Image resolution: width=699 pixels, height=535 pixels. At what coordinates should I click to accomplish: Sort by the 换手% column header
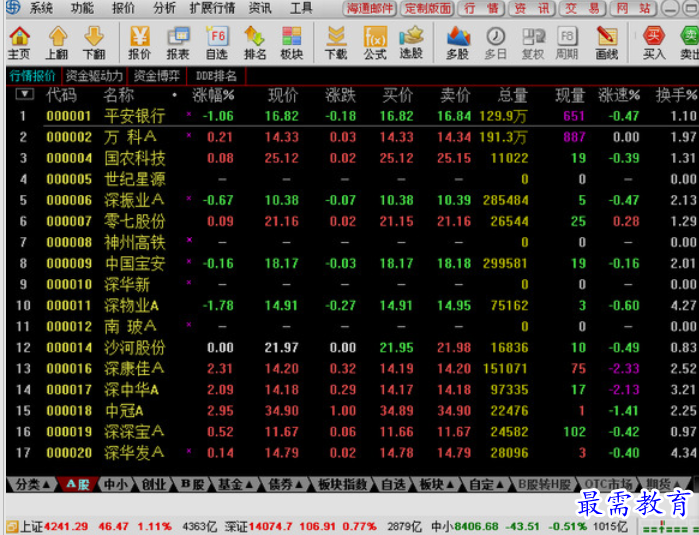pyautogui.click(x=676, y=95)
